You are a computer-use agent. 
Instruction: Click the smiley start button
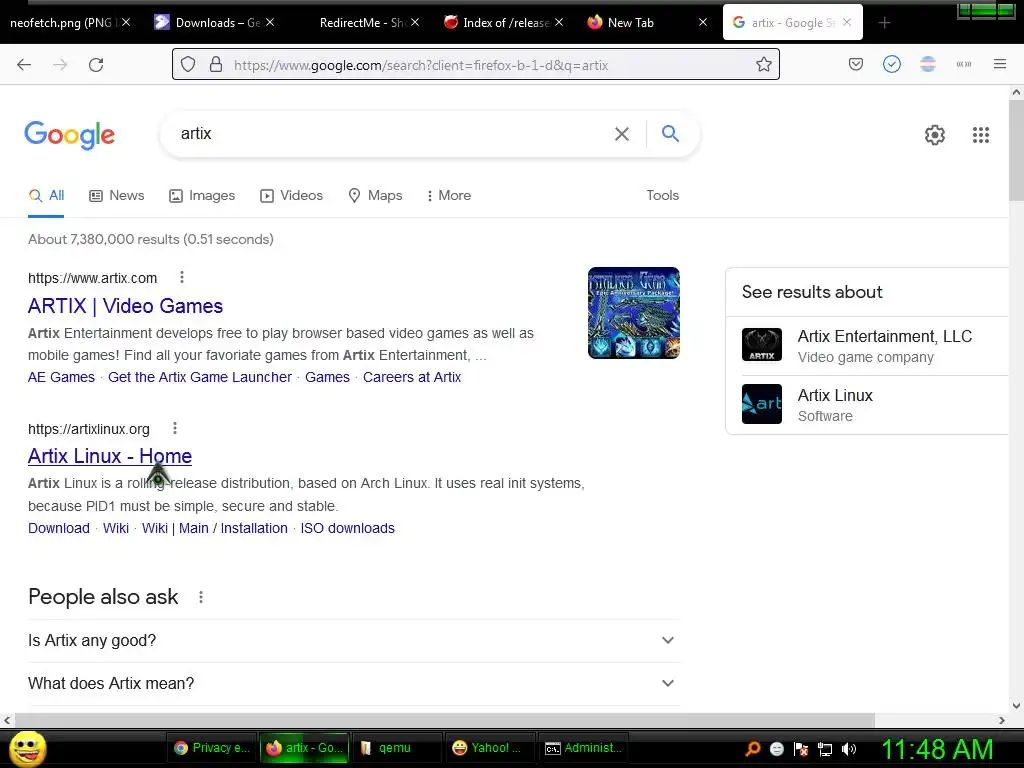pyautogui.click(x=28, y=748)
